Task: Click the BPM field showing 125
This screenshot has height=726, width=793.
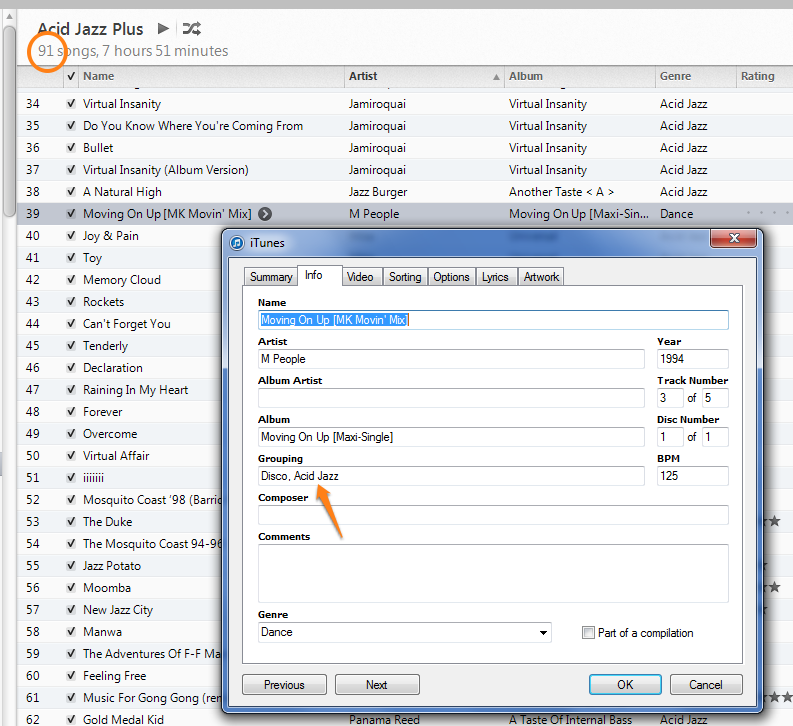Action: [x=692, y=476]
